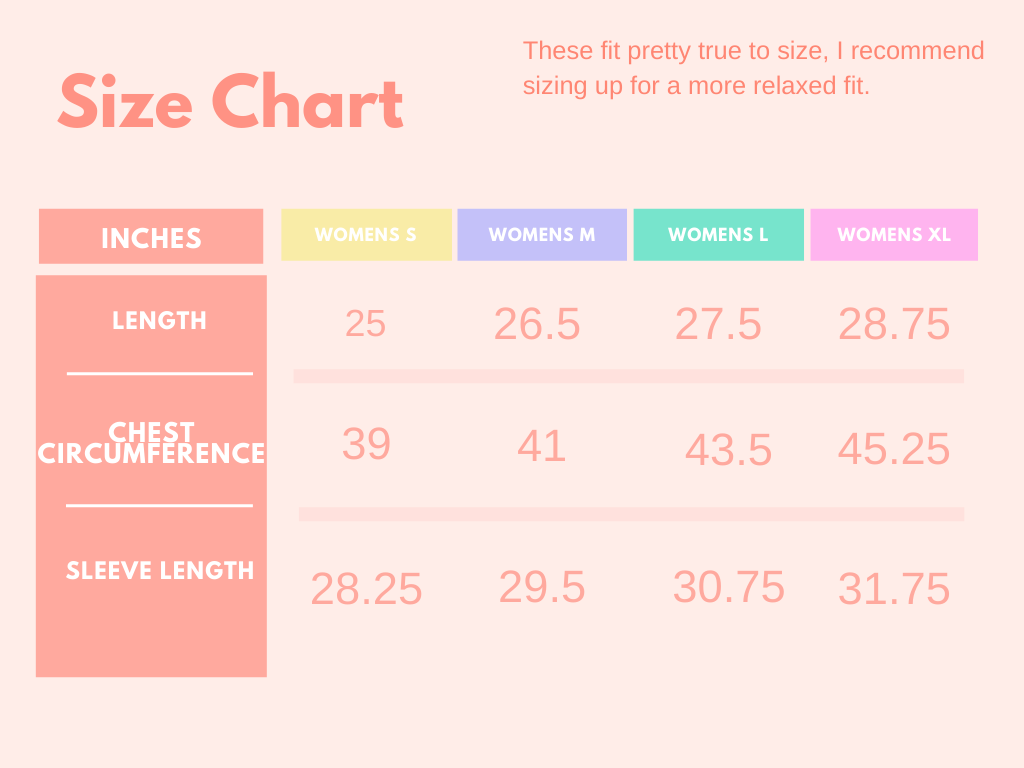Image resolution: width=1024 pixels, height=768 pixels.
Task: Select the CHEST CIRCUMFERENCE row label
Action: coord(151,443)
